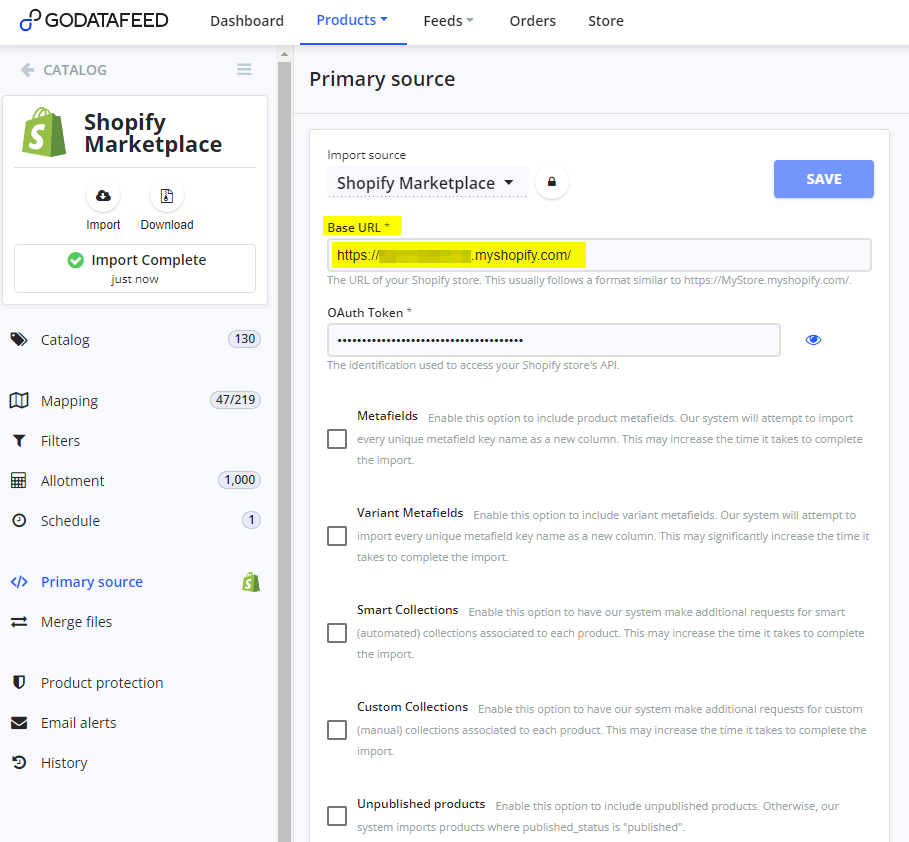Click the Shopify bag logo in sidebar card
The height and width of the screenshot is (842, 909).
(44, 132)
